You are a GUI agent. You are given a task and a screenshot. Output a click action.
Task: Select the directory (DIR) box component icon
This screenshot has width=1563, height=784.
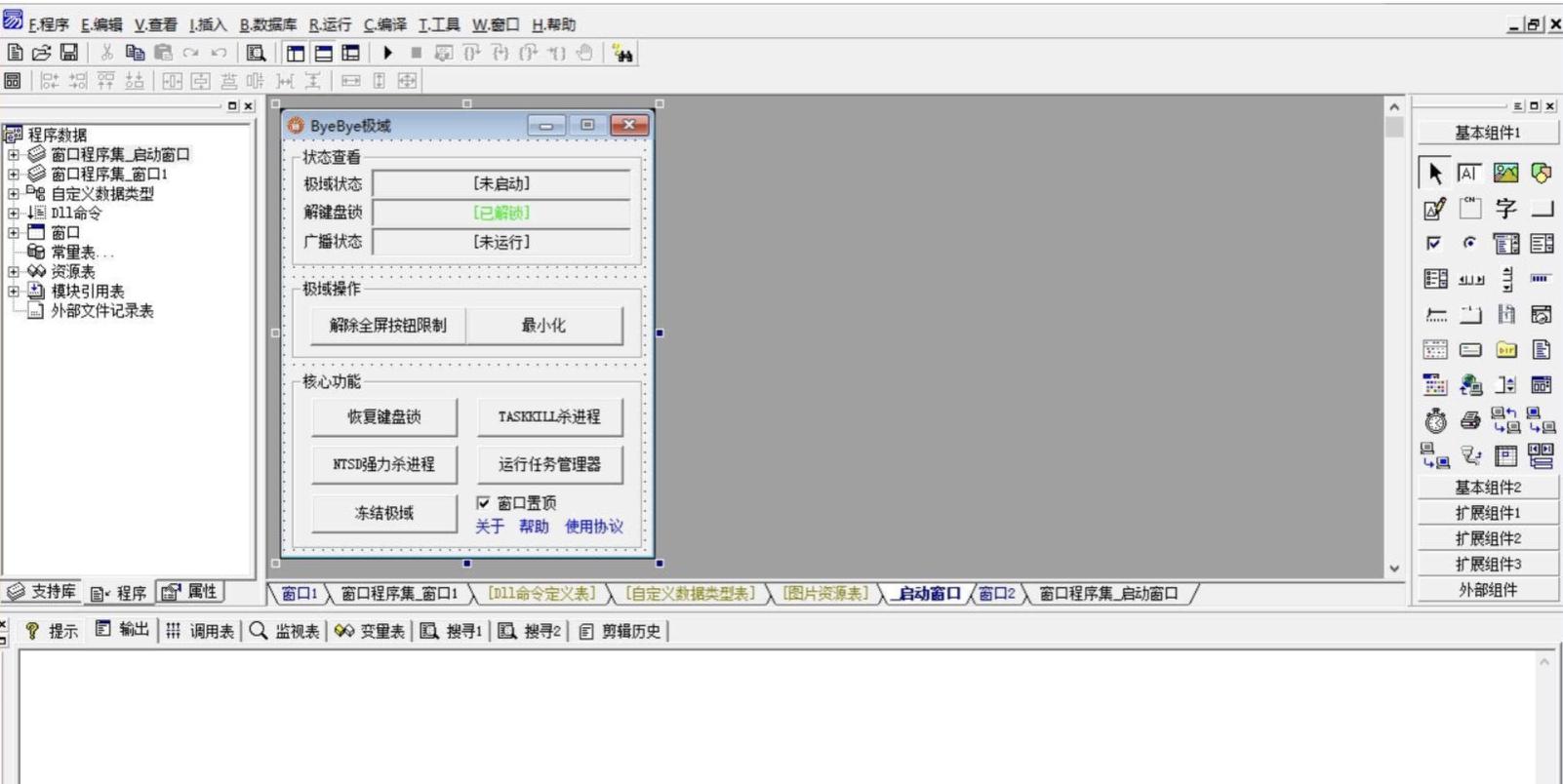pyautogui.click(x=1505, y=349)
